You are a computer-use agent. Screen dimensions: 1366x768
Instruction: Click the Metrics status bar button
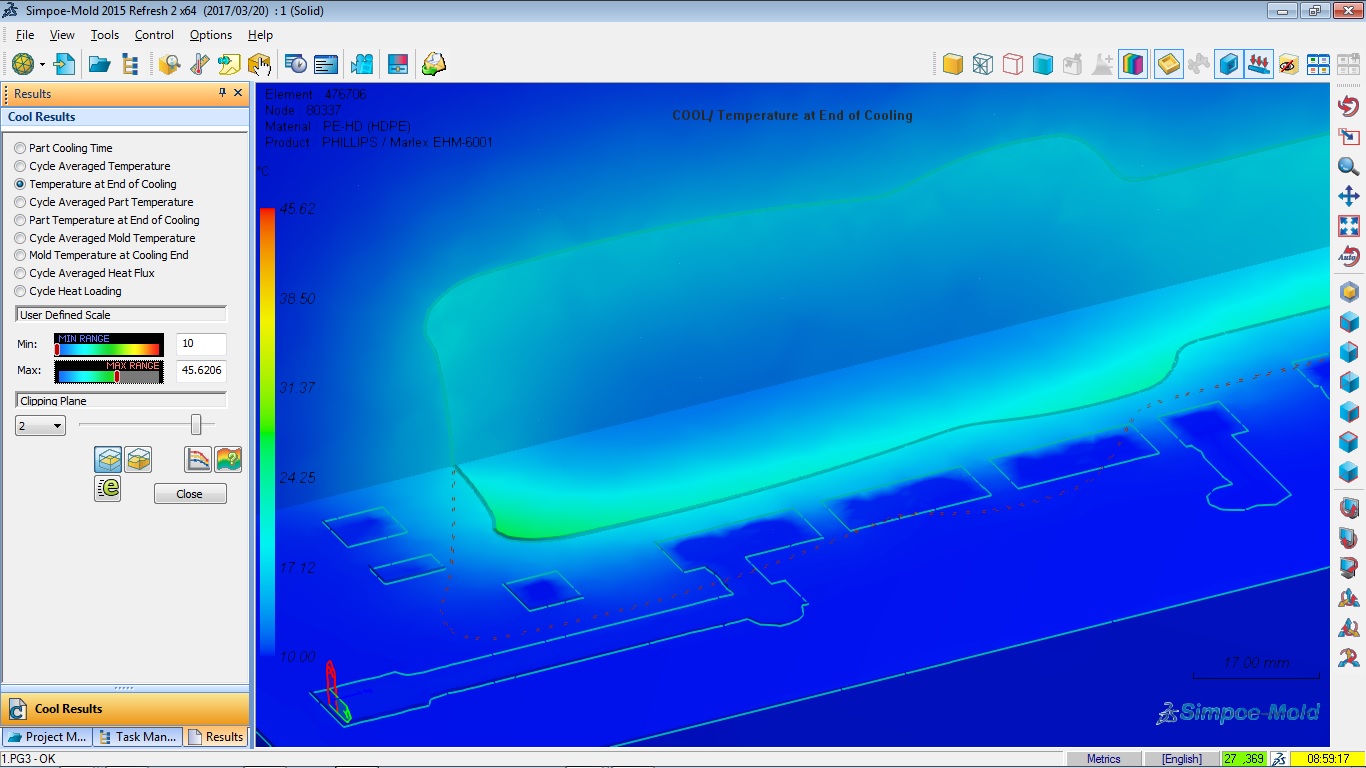point(1103,759)
